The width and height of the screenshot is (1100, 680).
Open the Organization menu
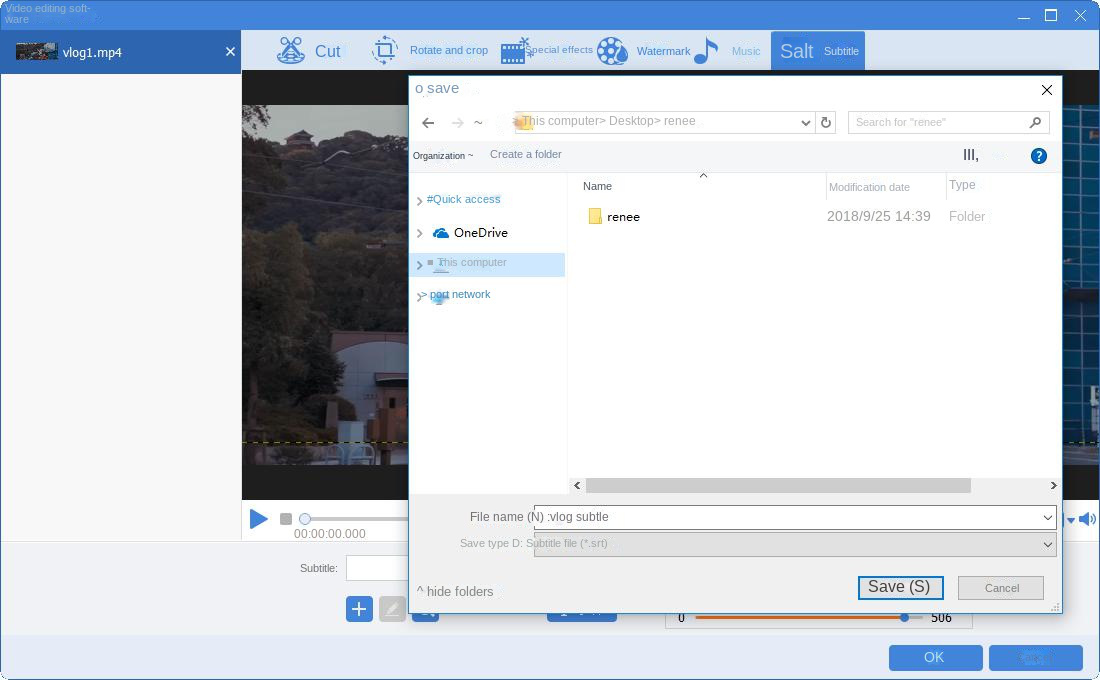[443, 156]
